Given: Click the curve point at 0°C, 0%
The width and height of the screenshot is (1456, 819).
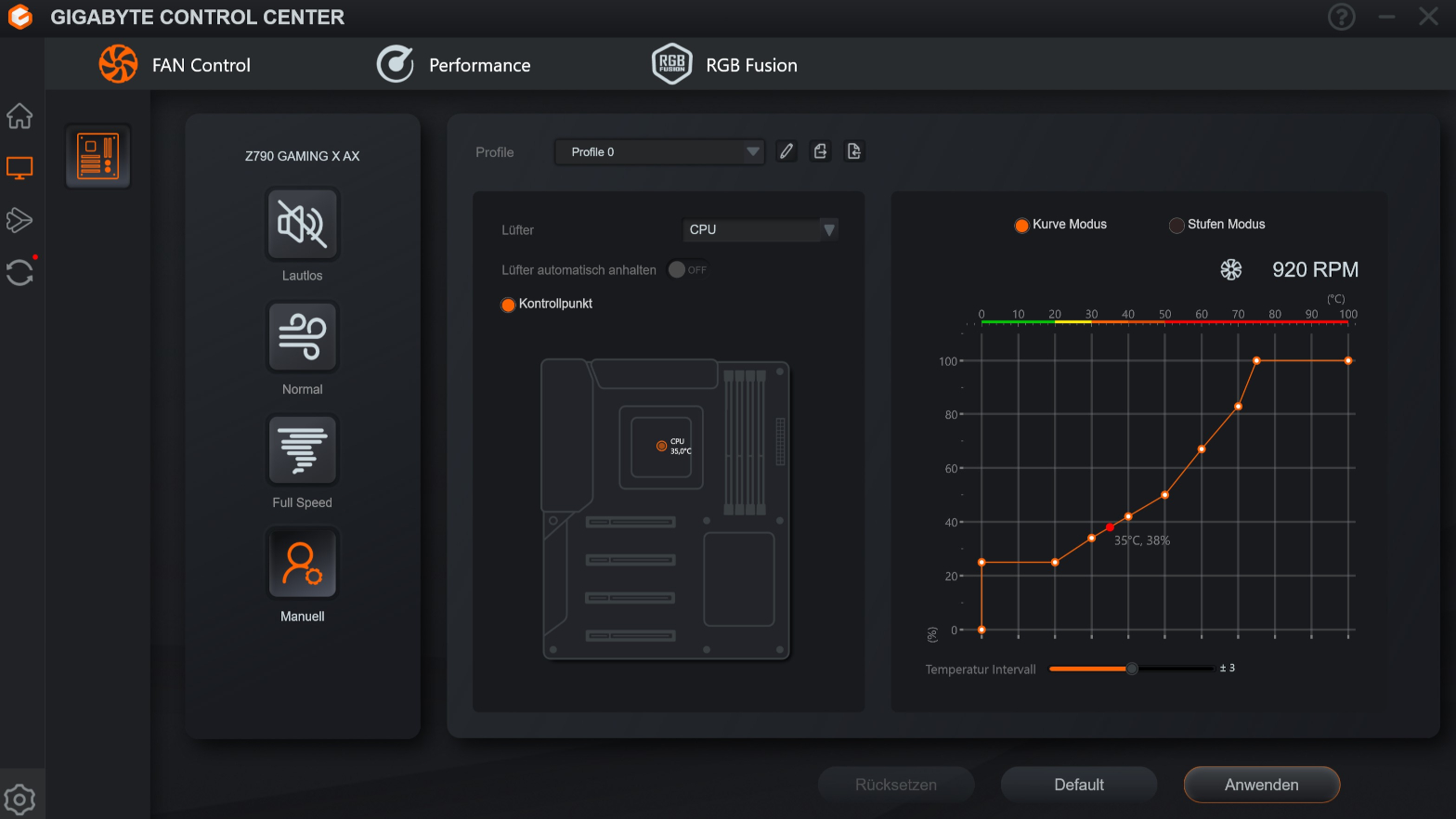Looking at the screenshot, I should [x=981, y=630].
